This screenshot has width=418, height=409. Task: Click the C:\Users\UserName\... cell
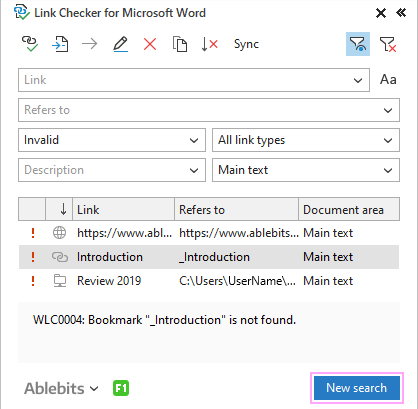[237, 281]
